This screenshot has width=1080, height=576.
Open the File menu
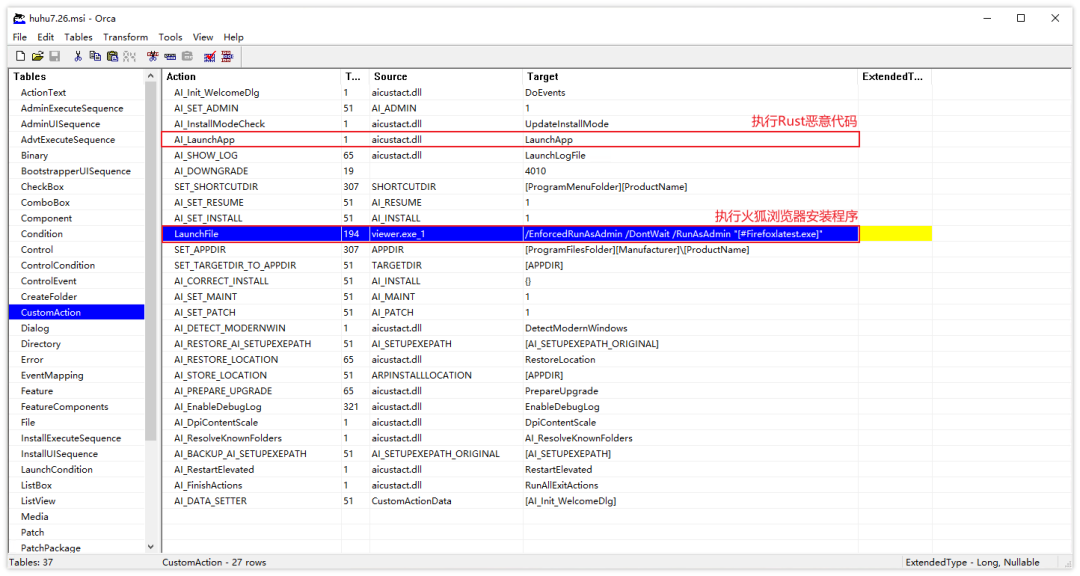[x=19, y=37]
